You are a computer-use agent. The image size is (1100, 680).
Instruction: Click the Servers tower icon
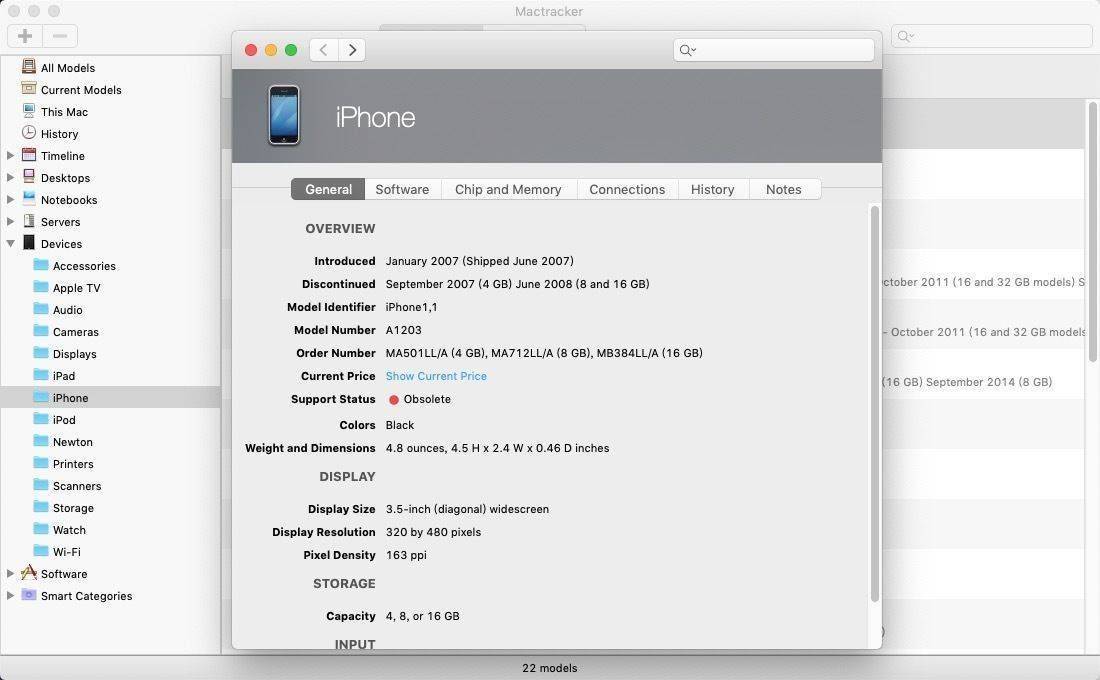click(x=29, y=221)
